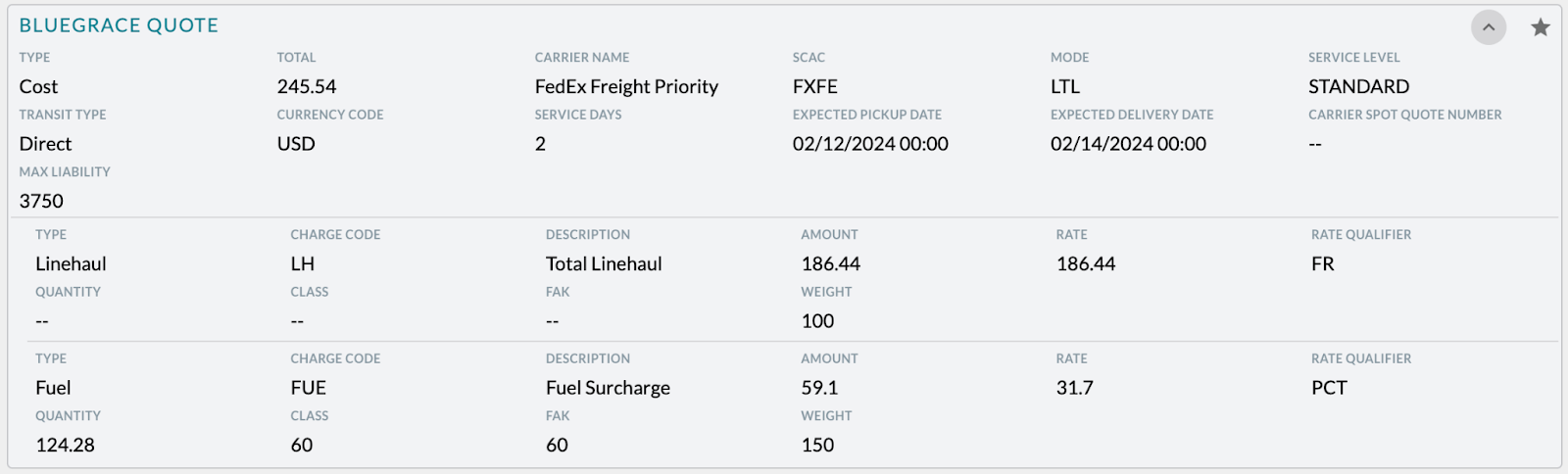Click the max liability value 3750
This screenshot has height=474, width=1568.
click(x=41, y=201)
